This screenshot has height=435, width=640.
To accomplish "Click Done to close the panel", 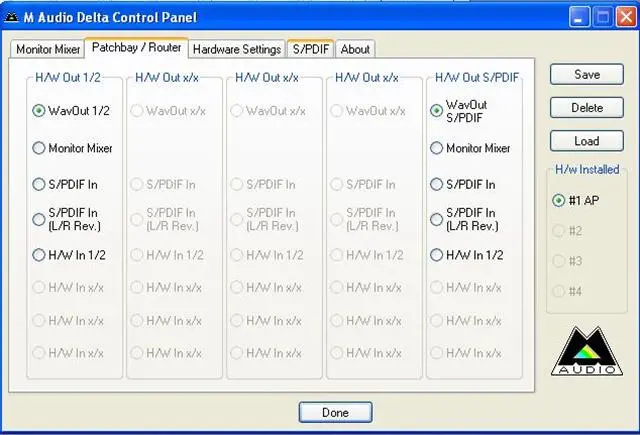I will (335, 412).
